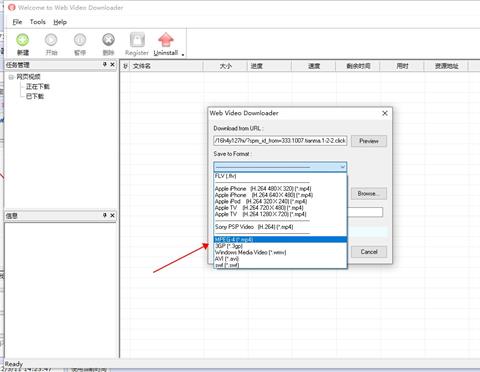The width and height of the screenshot is (480, 372).
Task: Click the Uninstall red arrow icon
Action: [166, 40]
